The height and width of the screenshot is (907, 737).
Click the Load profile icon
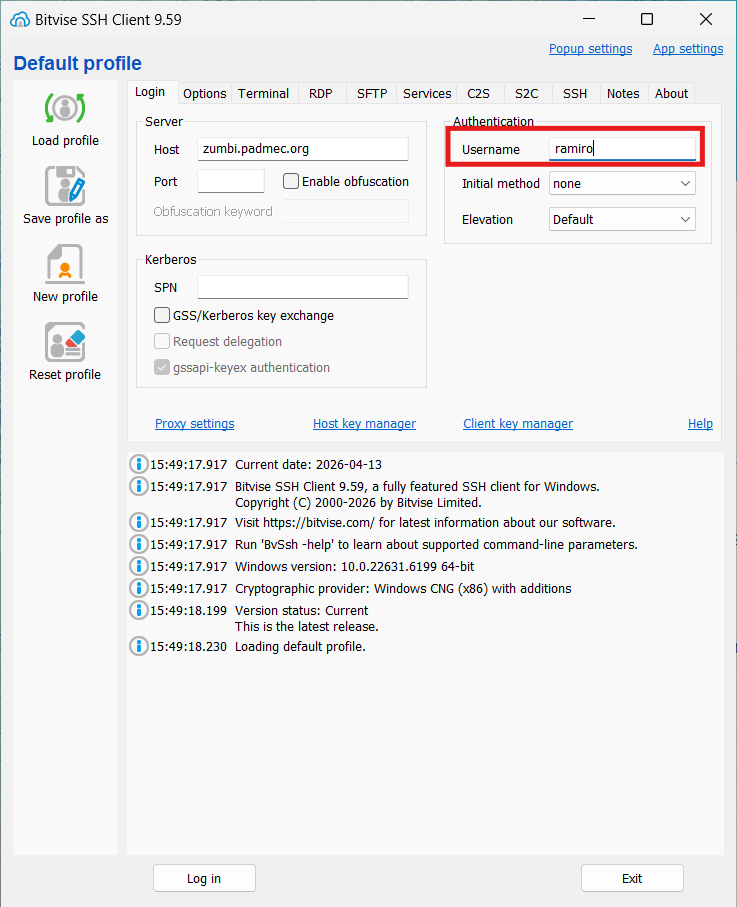[65, 108]
